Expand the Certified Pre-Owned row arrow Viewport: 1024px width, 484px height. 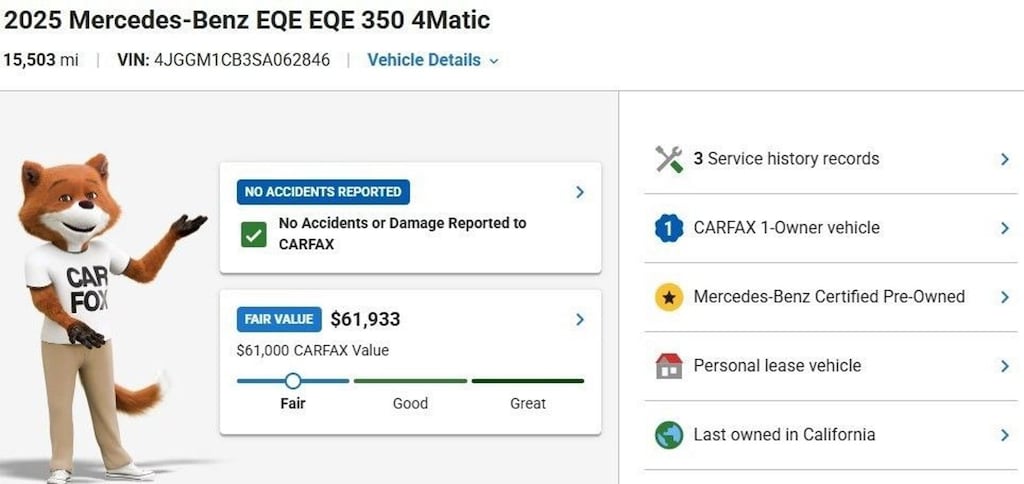pyautogui.click(x=1005, y=297)
